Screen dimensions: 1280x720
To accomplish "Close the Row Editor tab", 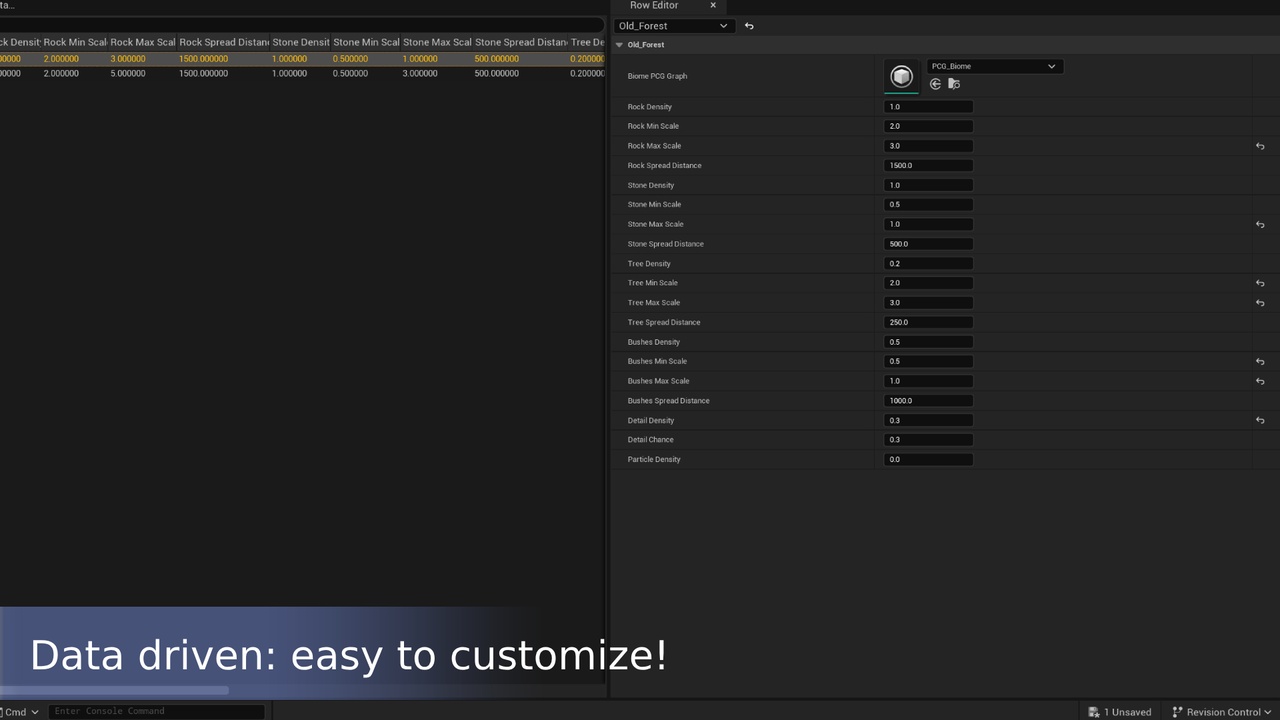I will [x=713, y=6].
